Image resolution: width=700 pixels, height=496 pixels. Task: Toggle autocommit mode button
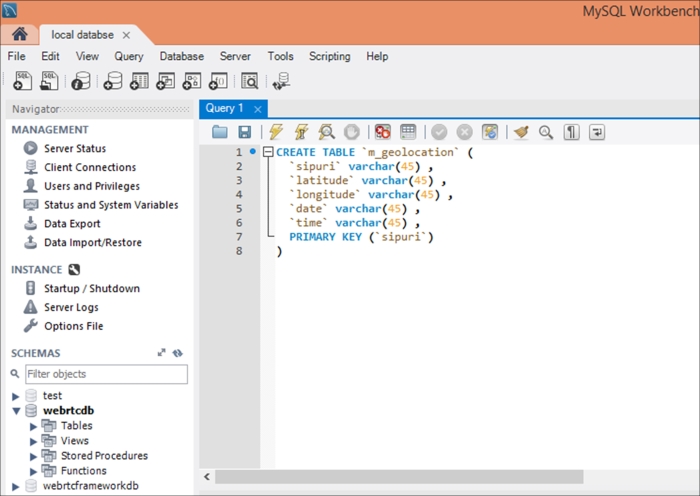tap(490, 132)
